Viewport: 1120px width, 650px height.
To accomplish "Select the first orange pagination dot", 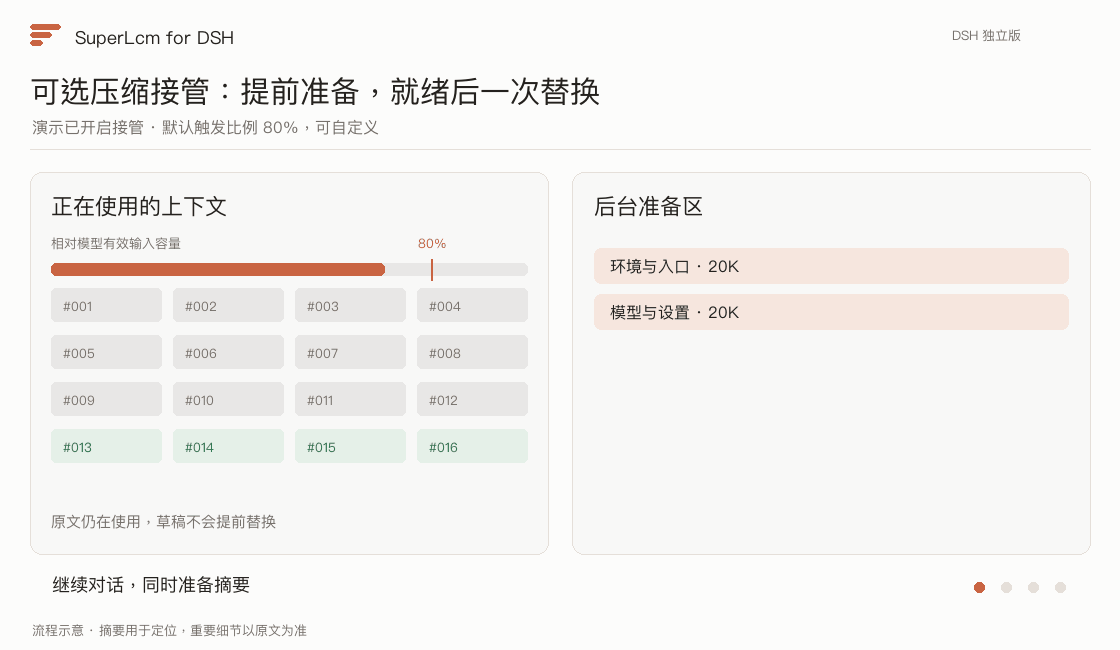I will (979, 587).
